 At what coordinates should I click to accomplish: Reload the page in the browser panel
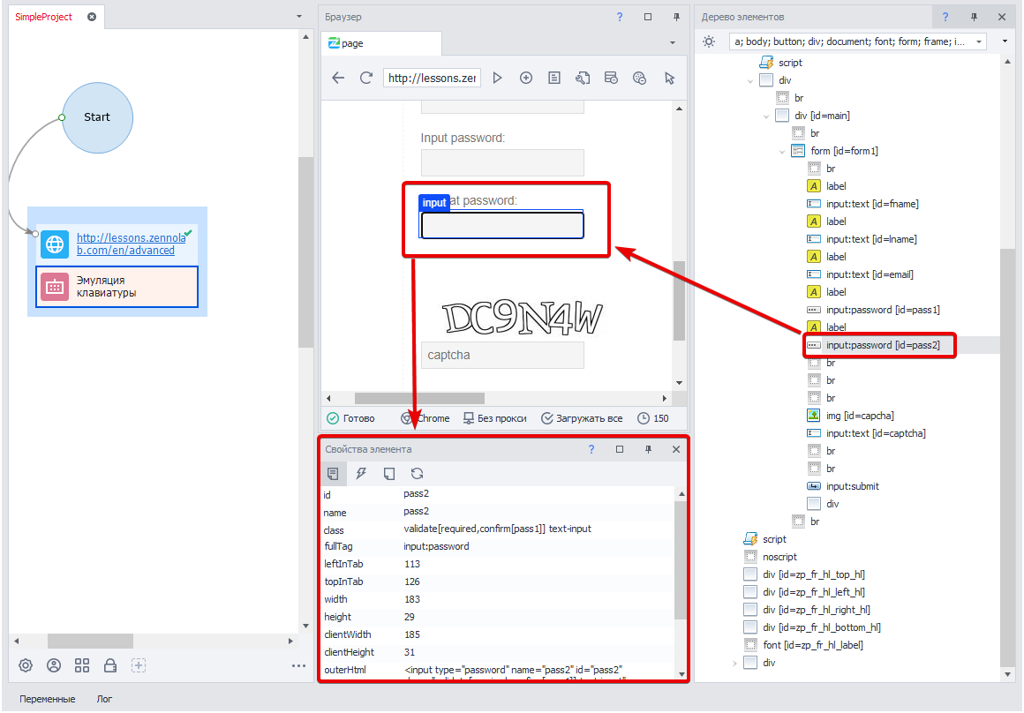click(x=366, y=78)
